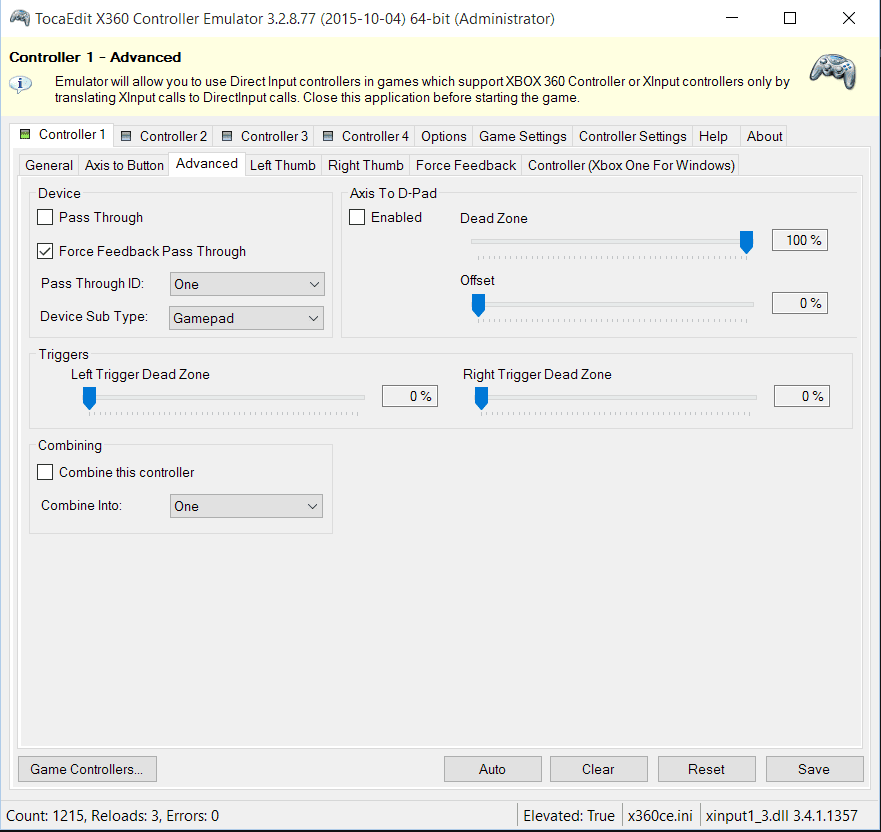881x832 pixels.
Task: Click the status icon on Controller 3 tab
Action: pos(227,136)
